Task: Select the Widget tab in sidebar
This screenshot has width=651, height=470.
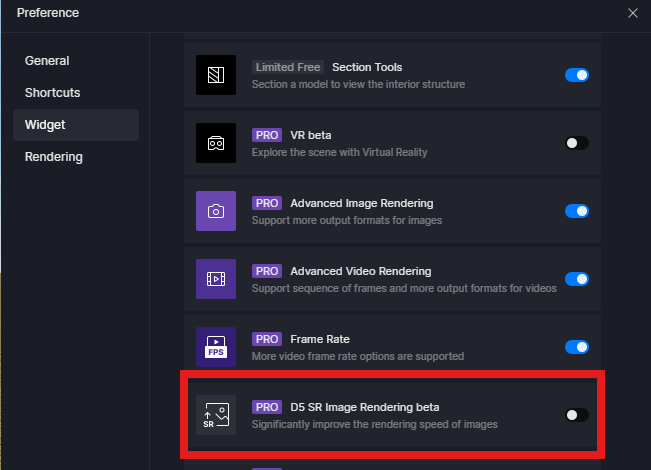Action: [46, 125]
